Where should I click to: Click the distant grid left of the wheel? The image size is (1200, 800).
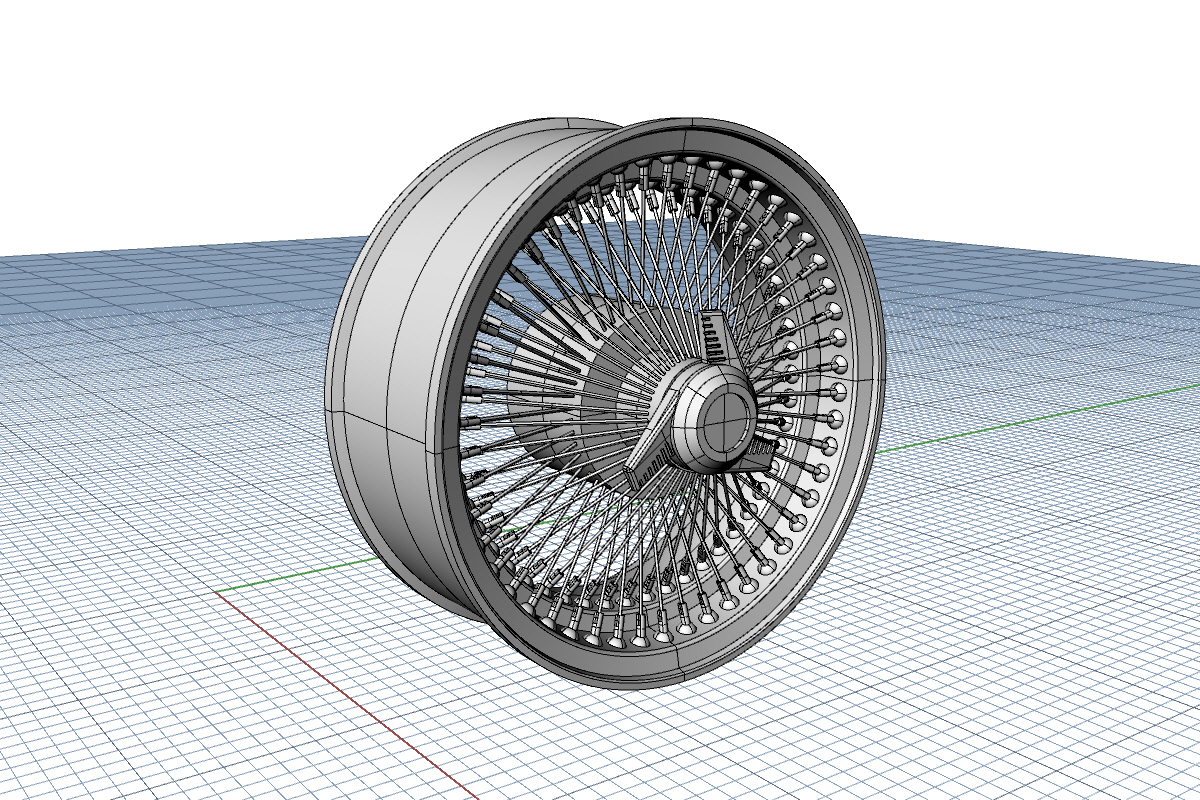click(150, 300)
